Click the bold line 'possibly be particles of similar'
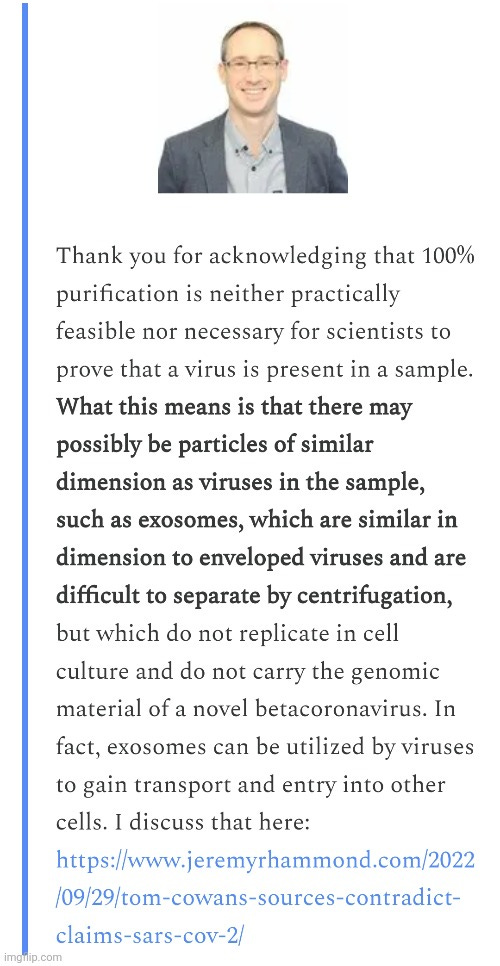Screen dimensions: 500x966 tap(215, 446)
